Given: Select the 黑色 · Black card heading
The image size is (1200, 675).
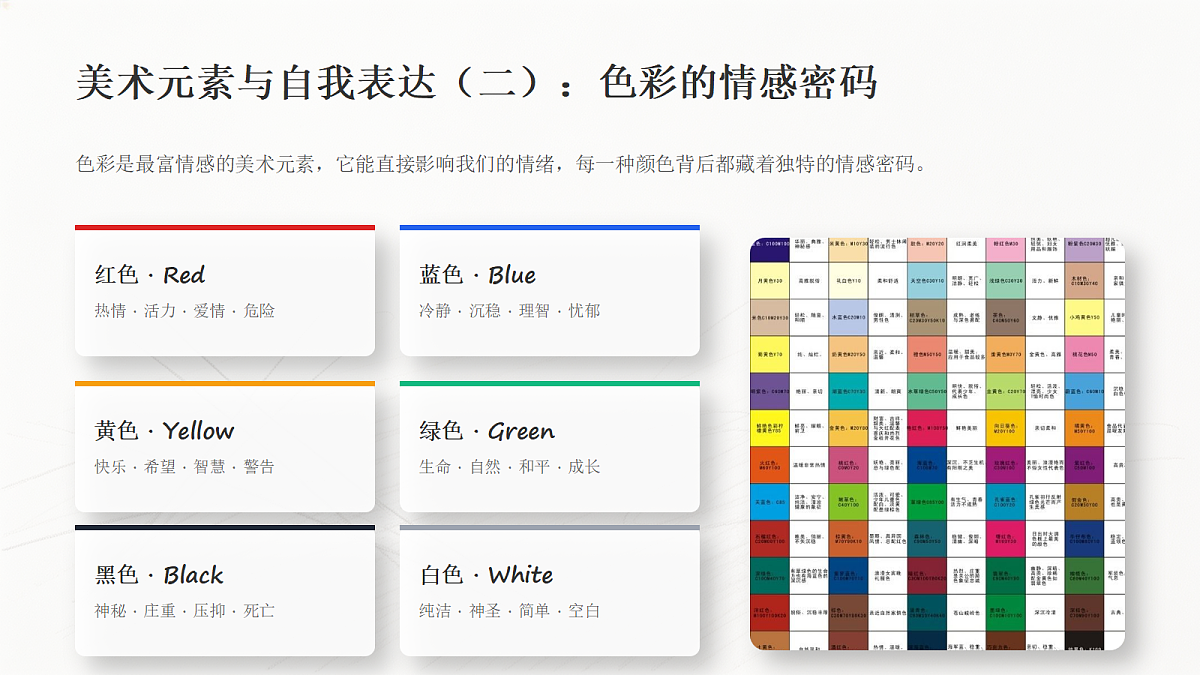Looking at the screenshot, I should 159,575.
